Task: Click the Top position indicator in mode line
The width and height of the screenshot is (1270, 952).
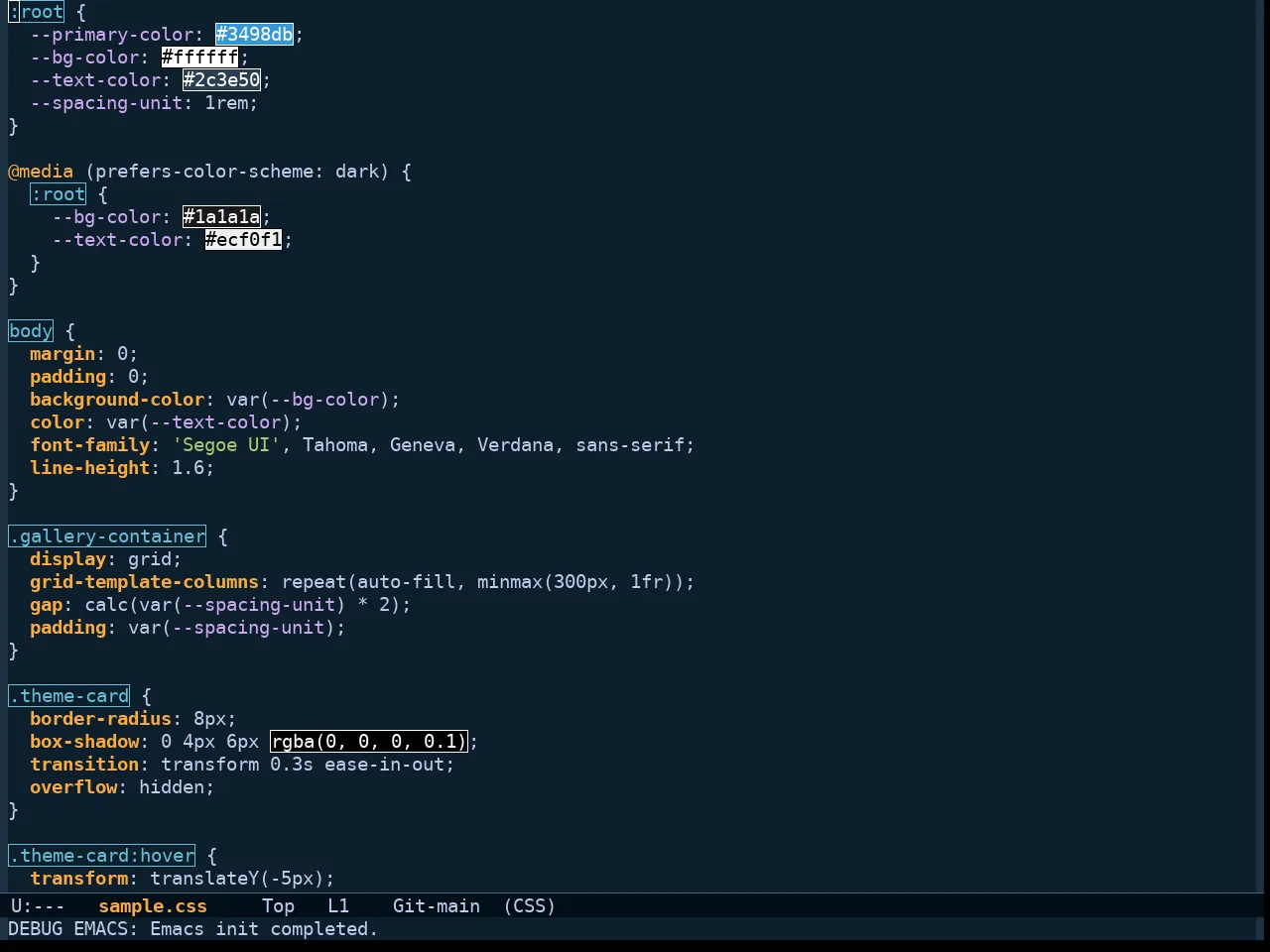Action: 278,906
